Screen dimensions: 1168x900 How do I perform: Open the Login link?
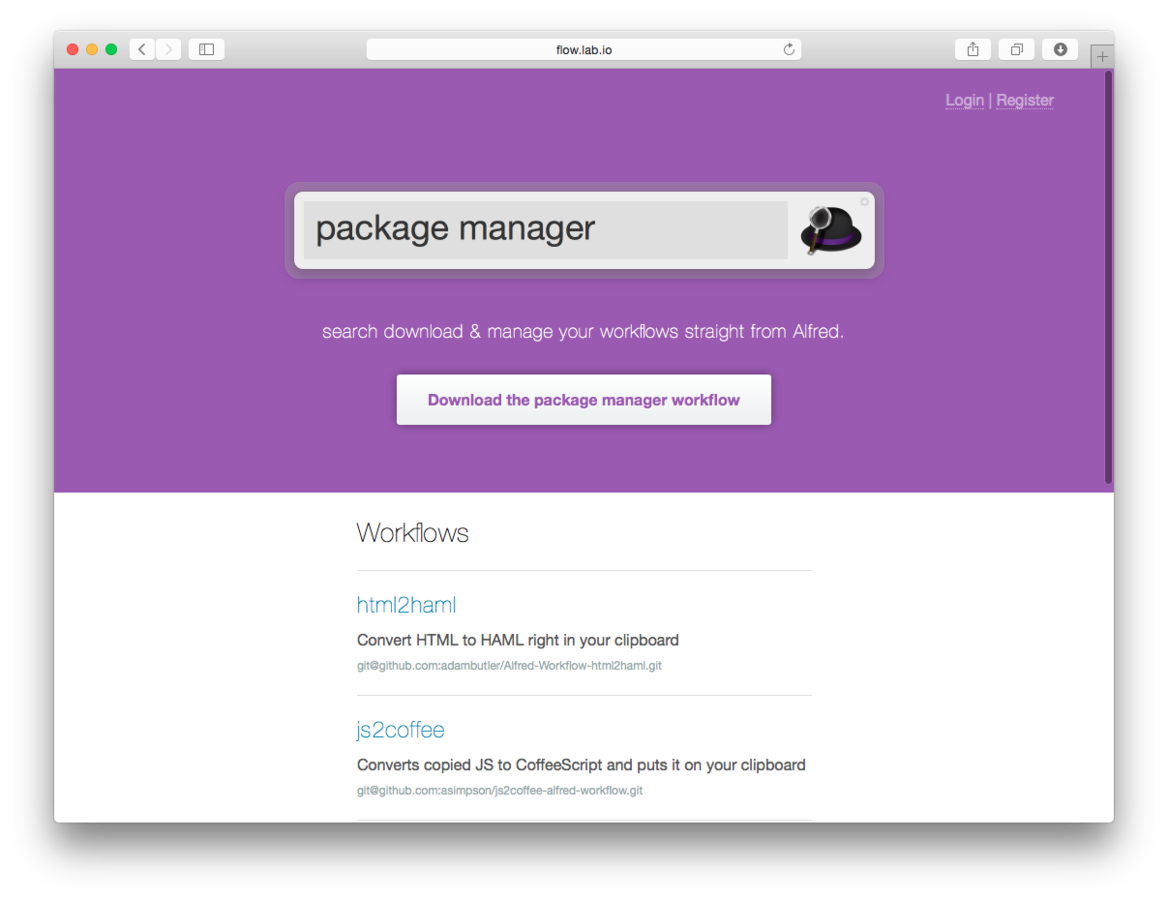965,100
